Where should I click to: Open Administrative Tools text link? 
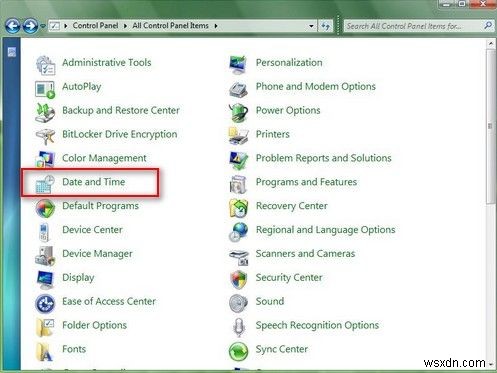coord(107,63)
